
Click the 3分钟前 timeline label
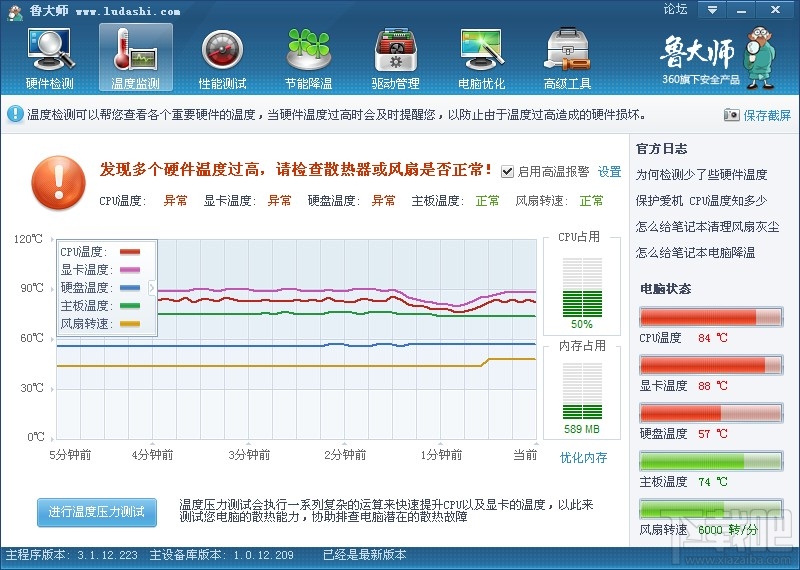point(249,455)
